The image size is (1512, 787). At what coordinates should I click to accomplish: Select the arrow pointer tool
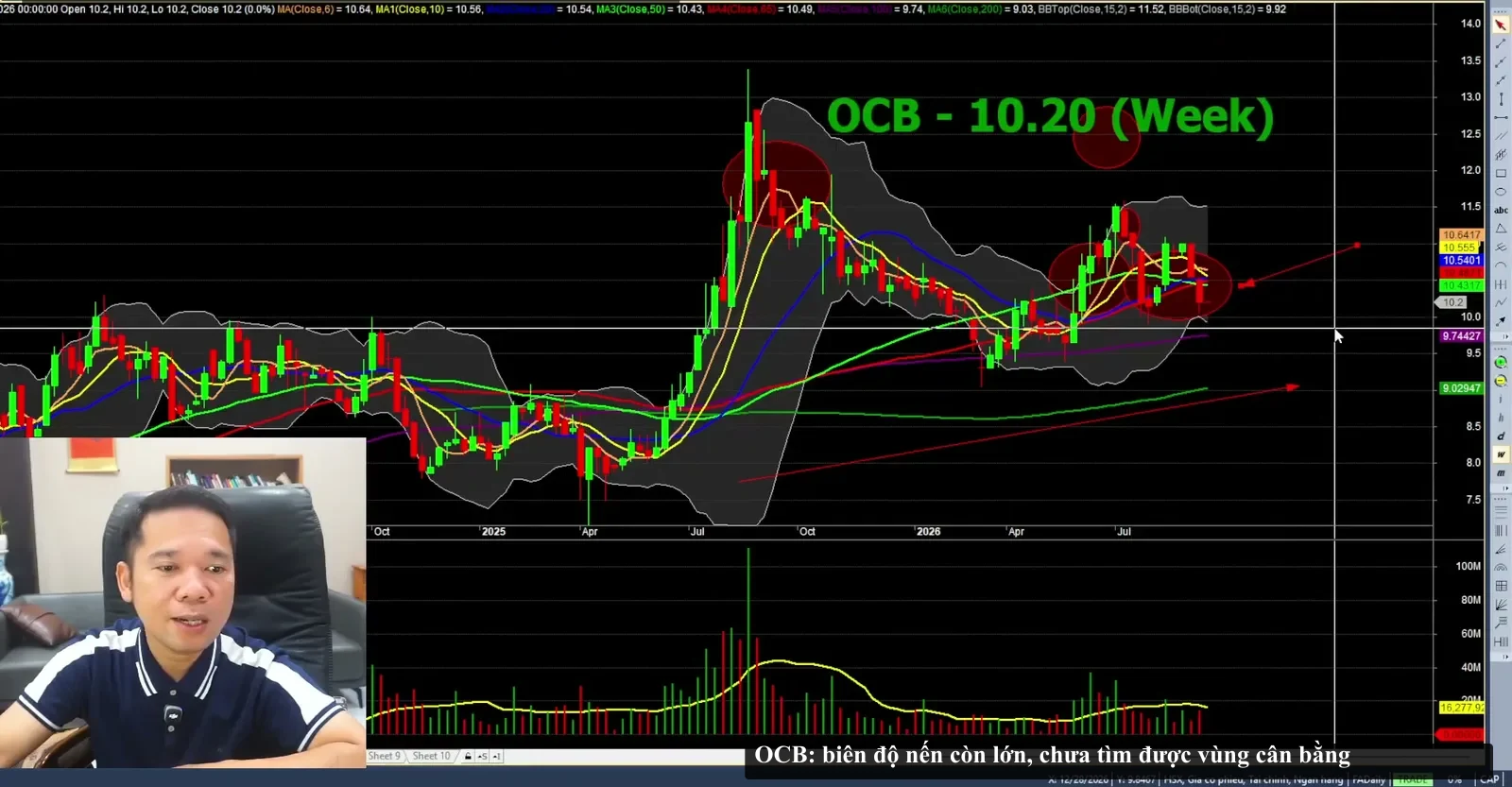pyautogui.click(x=1501, y=25)
